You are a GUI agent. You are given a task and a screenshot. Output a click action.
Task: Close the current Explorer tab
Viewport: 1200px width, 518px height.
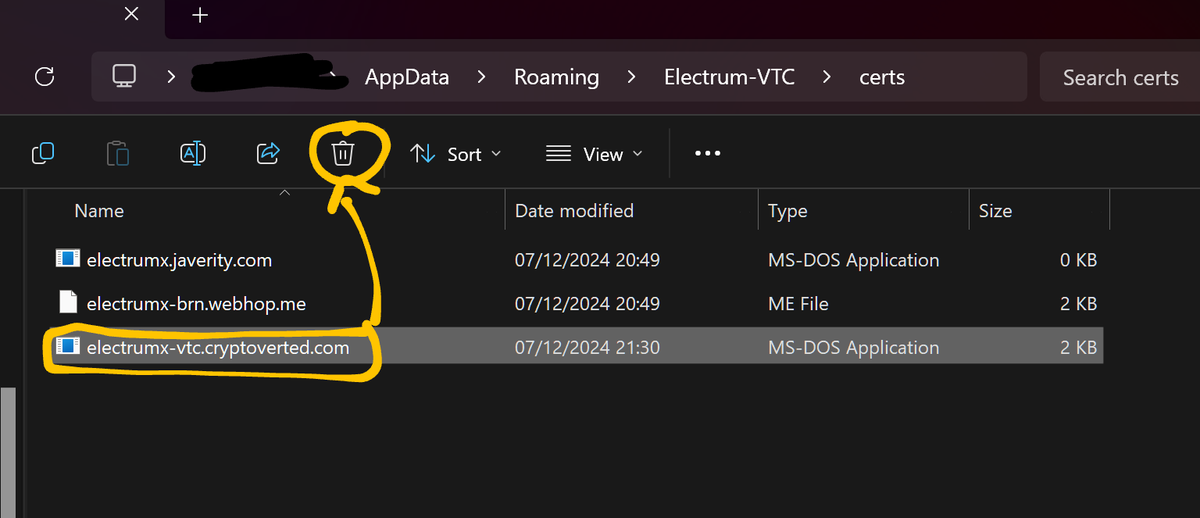132,14
